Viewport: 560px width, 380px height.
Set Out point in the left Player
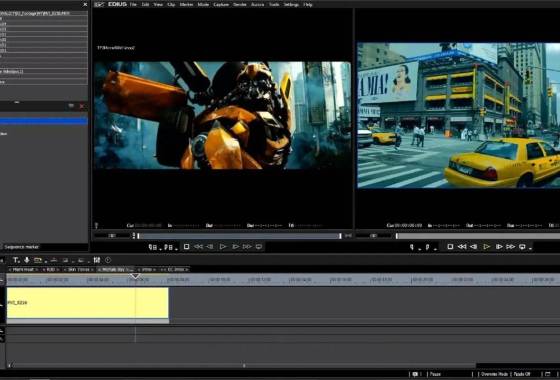point(169,247)
